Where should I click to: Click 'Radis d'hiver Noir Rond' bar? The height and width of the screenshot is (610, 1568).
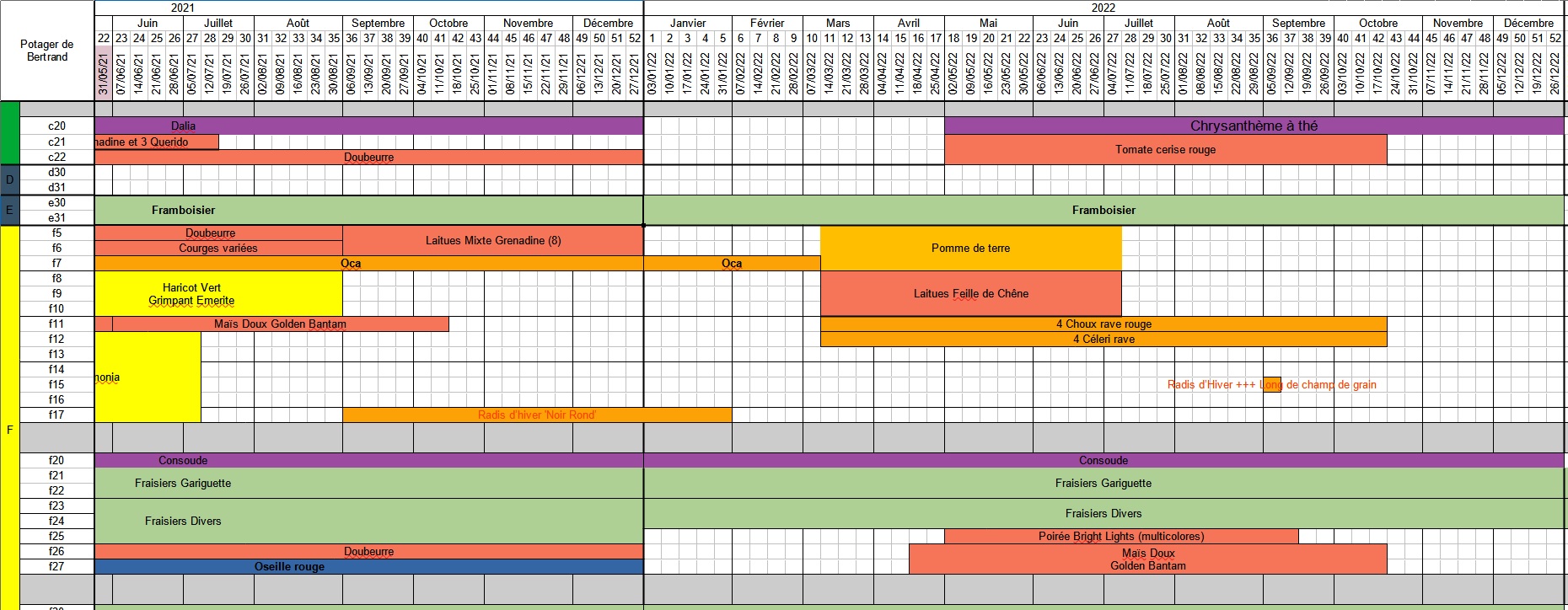537,415
